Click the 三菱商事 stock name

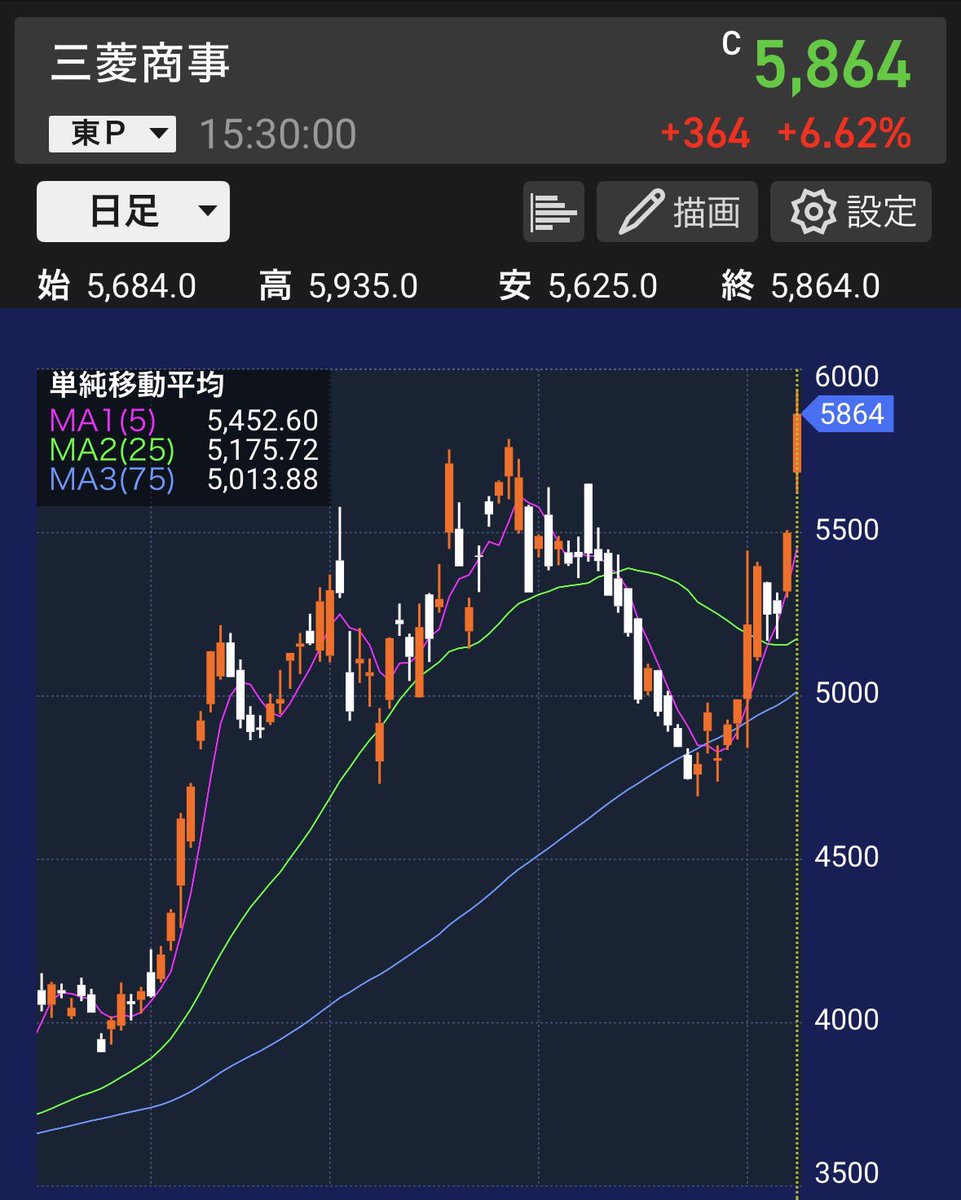[141, 63]
